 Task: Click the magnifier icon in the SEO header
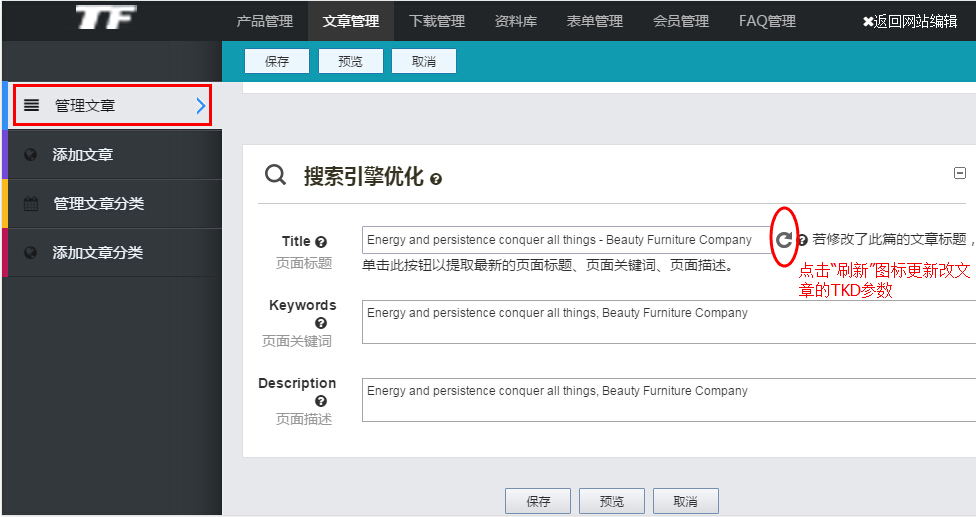[275, 176]
